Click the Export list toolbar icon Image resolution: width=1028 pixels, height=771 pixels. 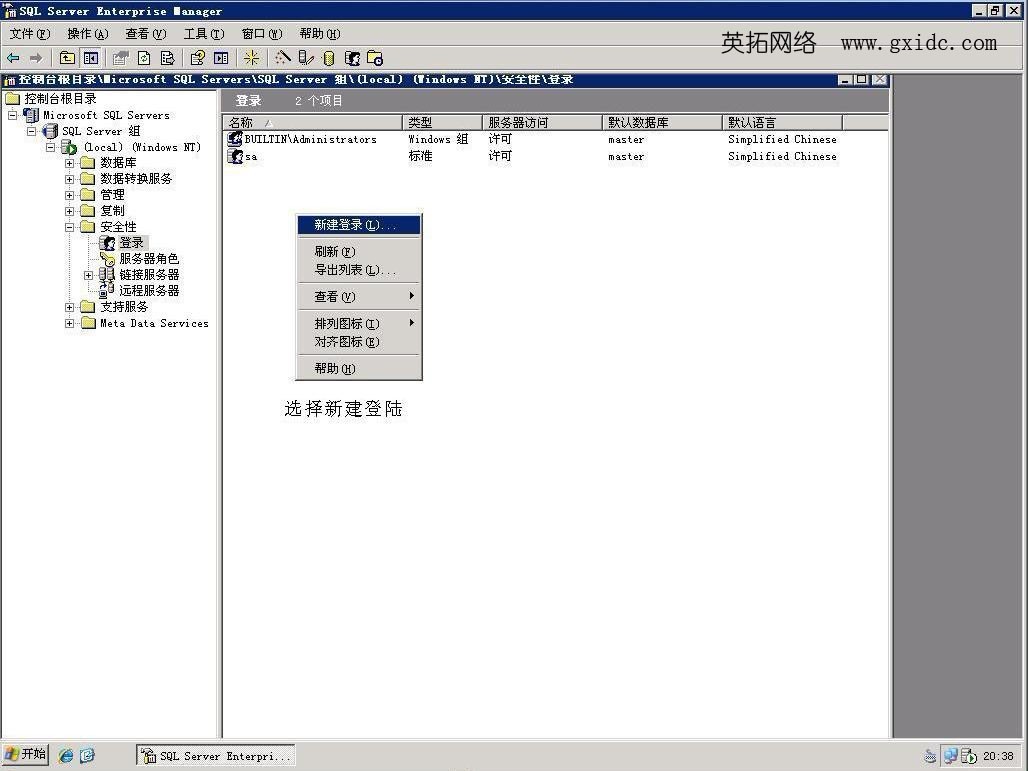coord(167,58)
